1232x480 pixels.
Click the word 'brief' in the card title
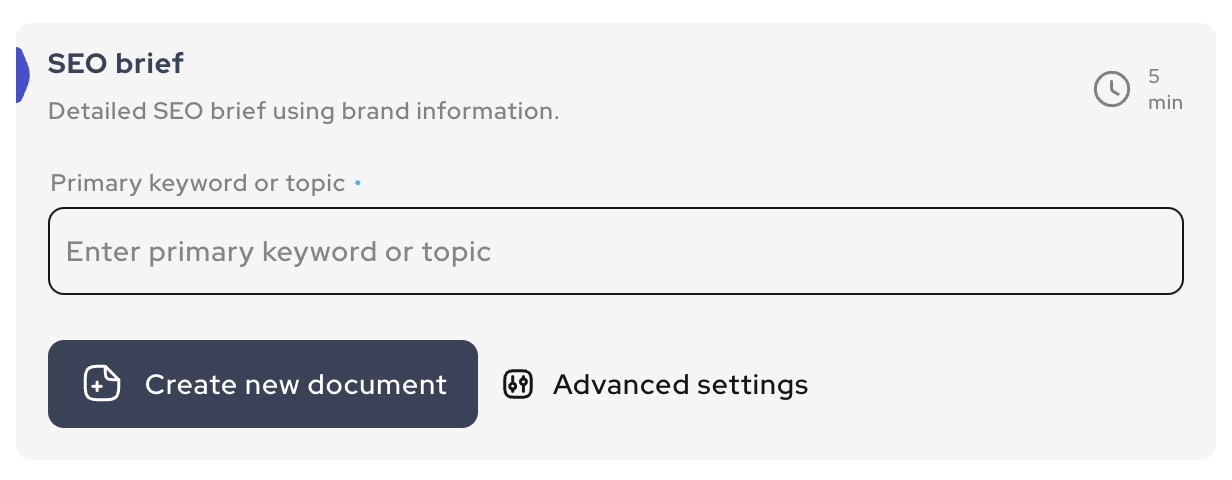(x=148, y=64)
